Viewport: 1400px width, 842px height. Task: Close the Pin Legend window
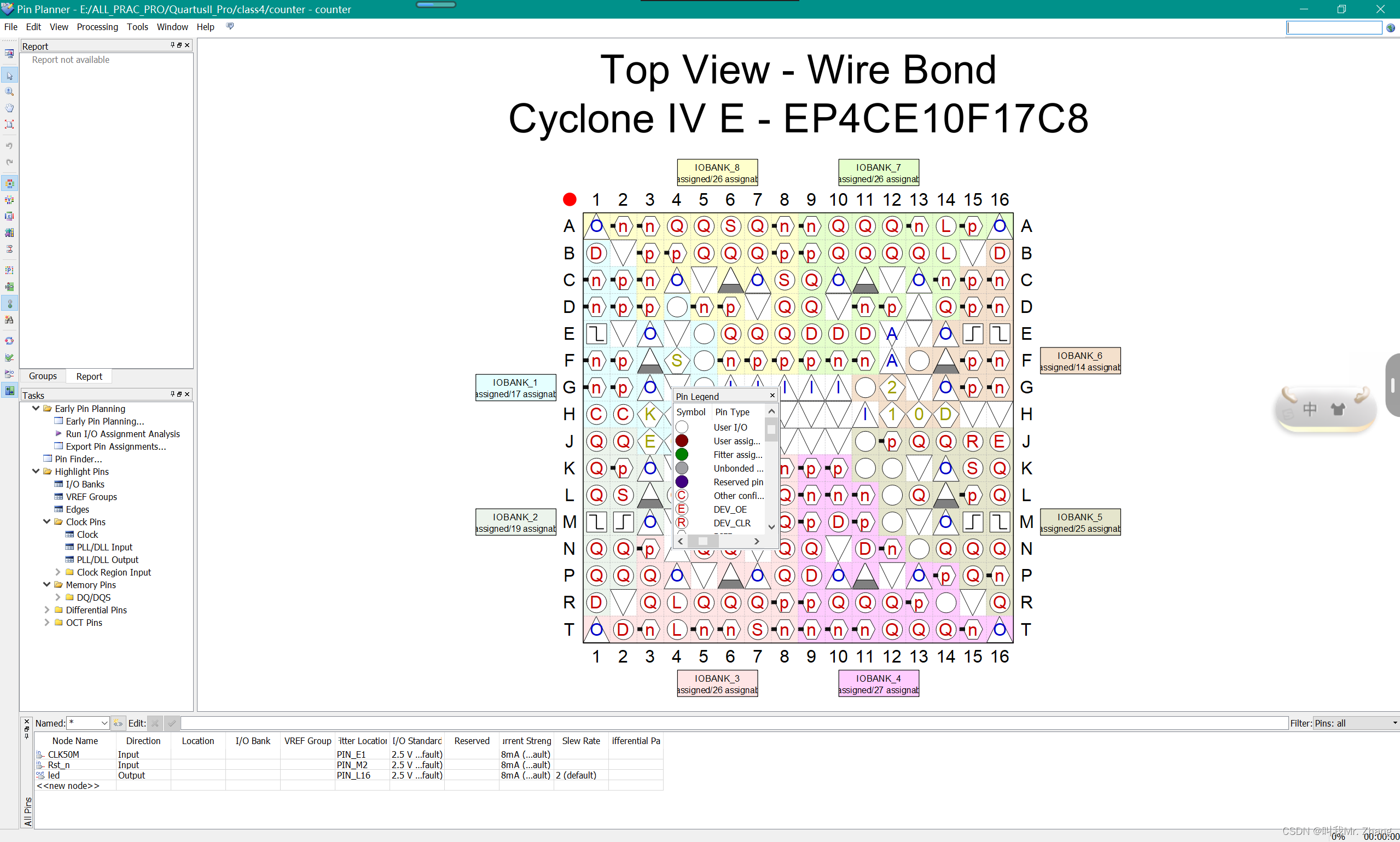772,396
